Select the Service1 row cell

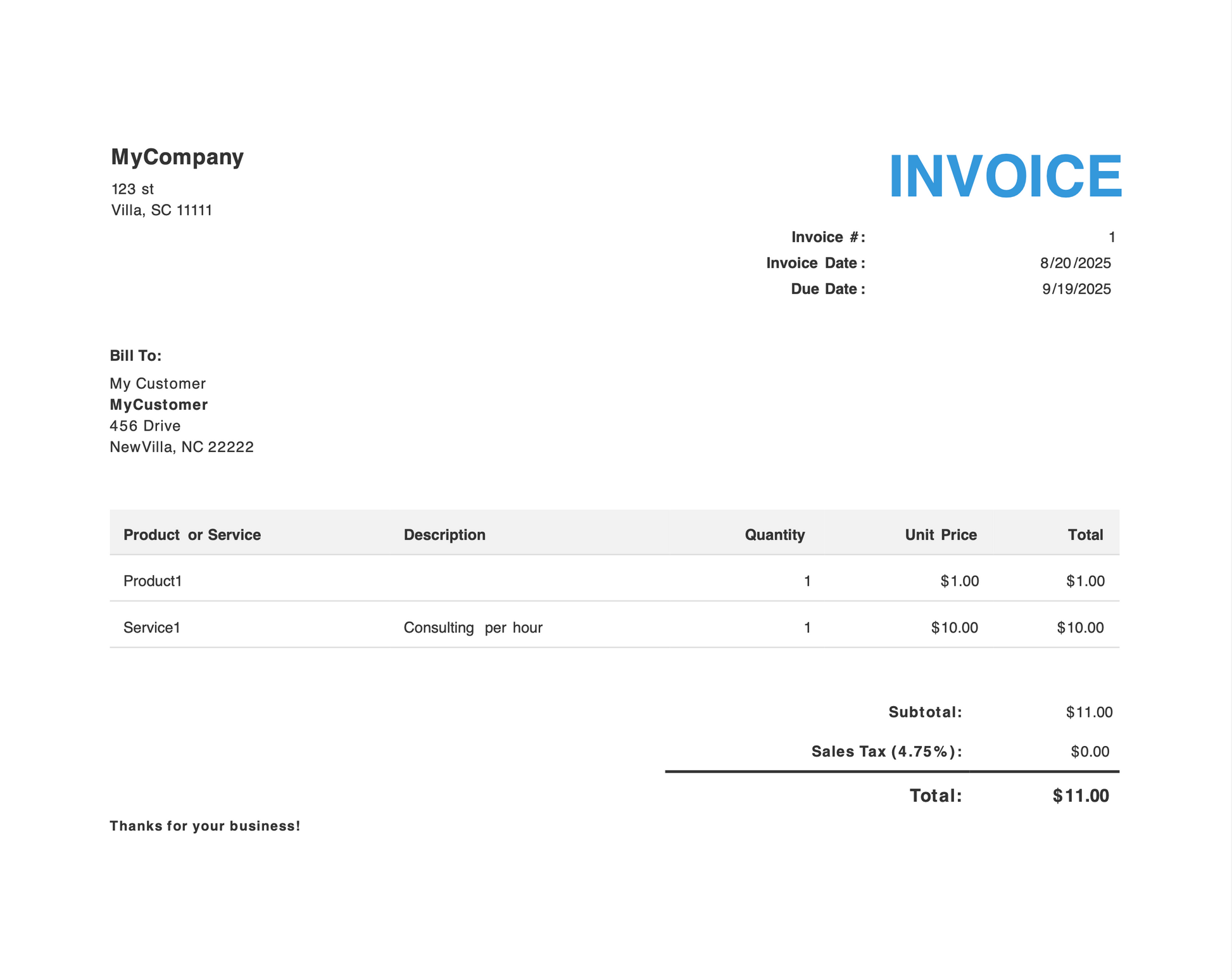152,628
